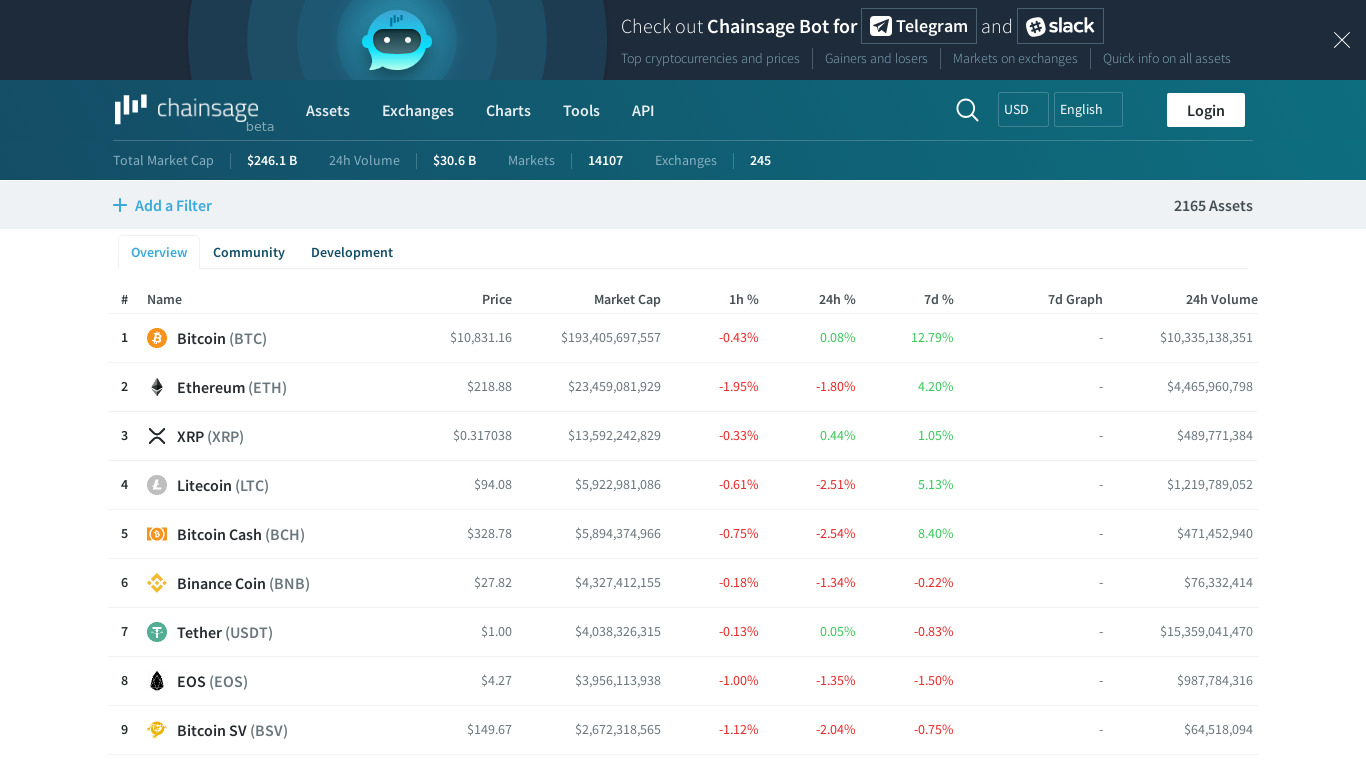The height and width of the screenshot is (768, 1366).
Task: Open the Litecoin (LTC) asset link
Action: (x=223, y=486)
